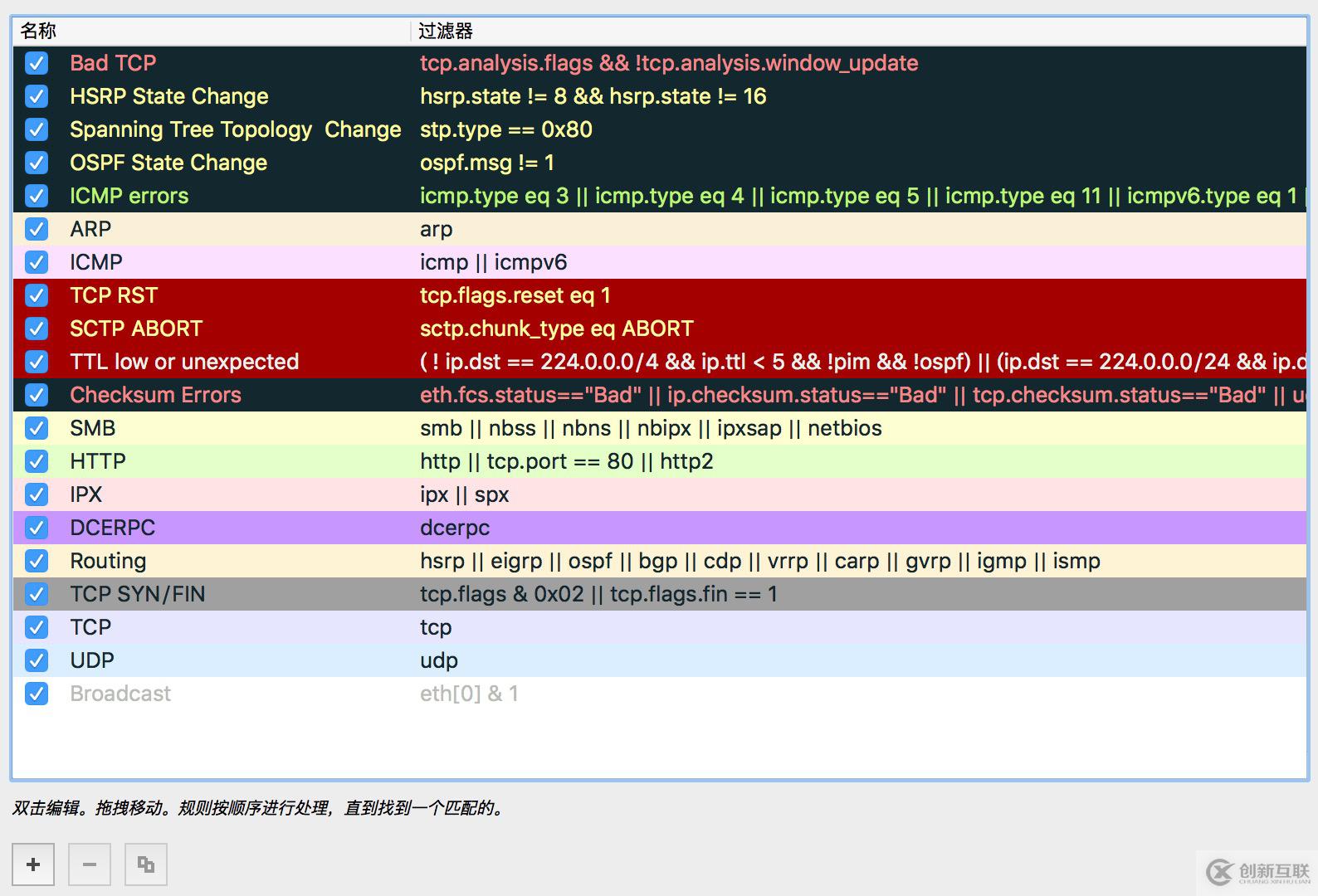1318x896 pixels.
Task: Disable the OSPF State Change checkbox
Action: [37, 163]
